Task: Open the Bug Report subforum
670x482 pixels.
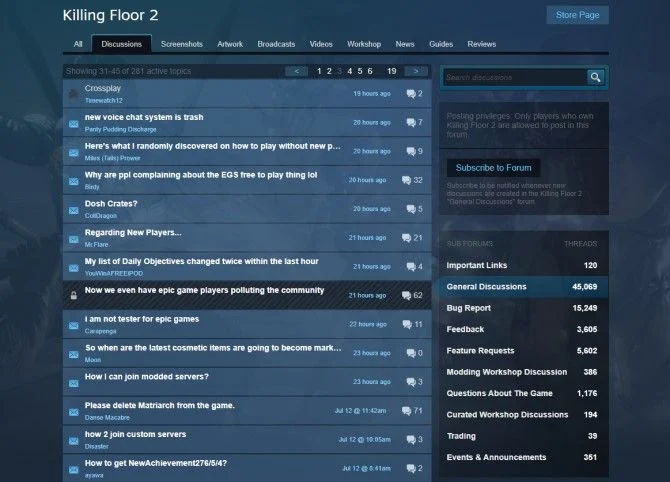Action: tap(523, 308)
